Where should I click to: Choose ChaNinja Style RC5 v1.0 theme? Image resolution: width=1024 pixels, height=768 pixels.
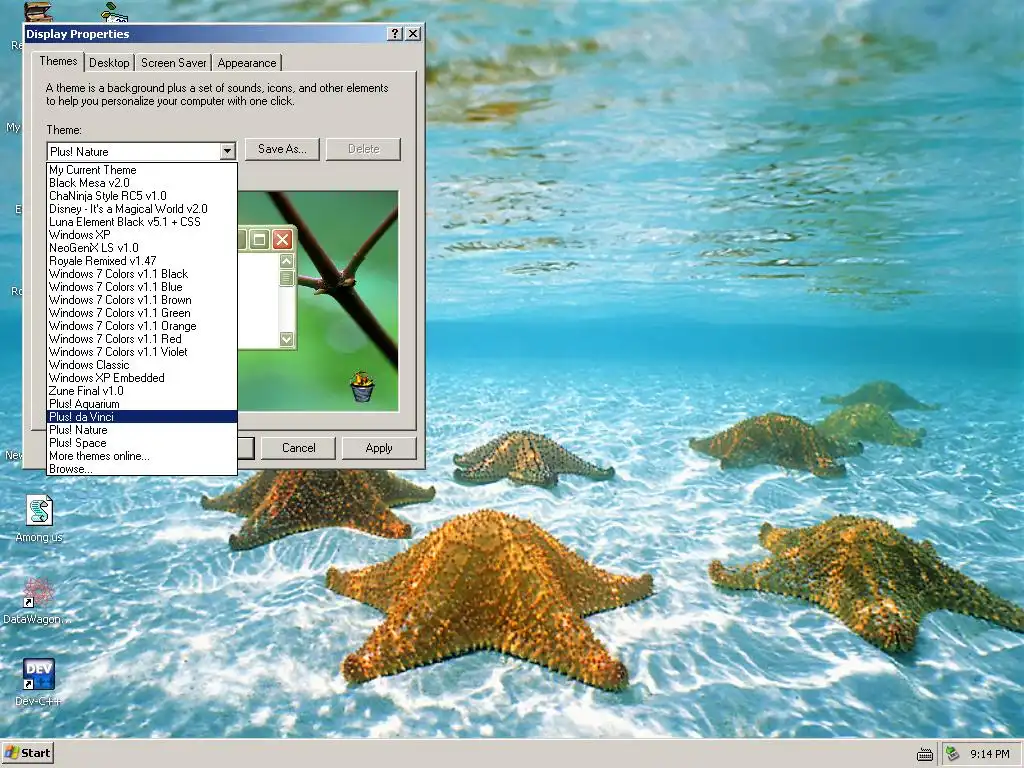(142, 196)
